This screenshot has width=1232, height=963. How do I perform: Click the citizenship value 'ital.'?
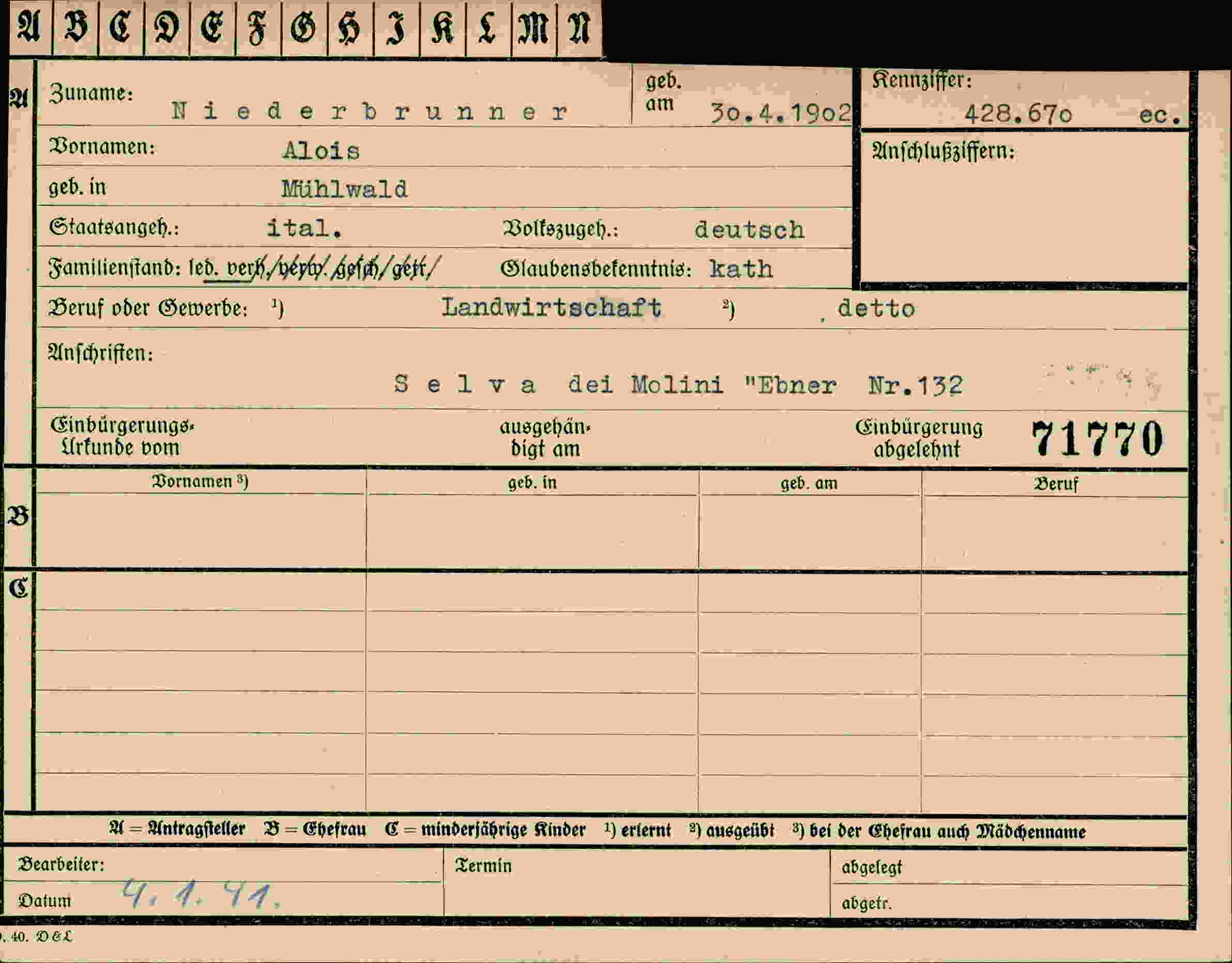coord(304,228)
